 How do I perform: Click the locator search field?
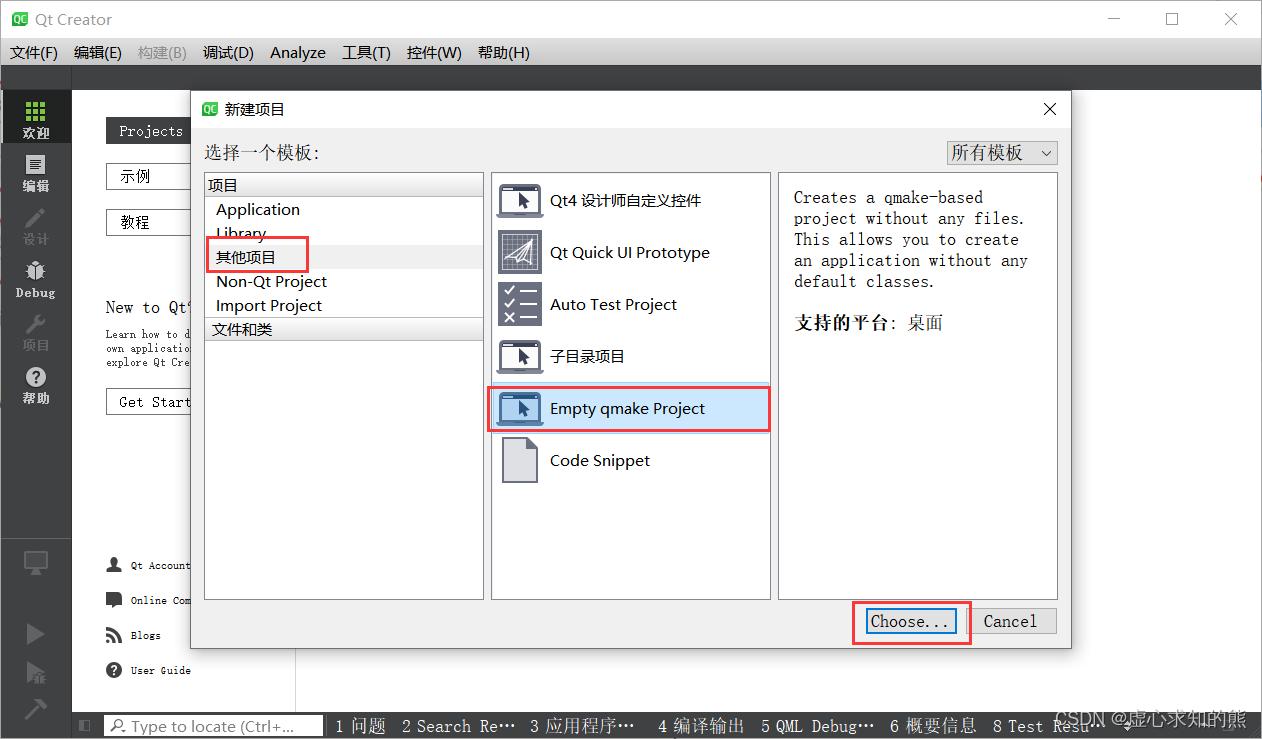coord(213,726)
